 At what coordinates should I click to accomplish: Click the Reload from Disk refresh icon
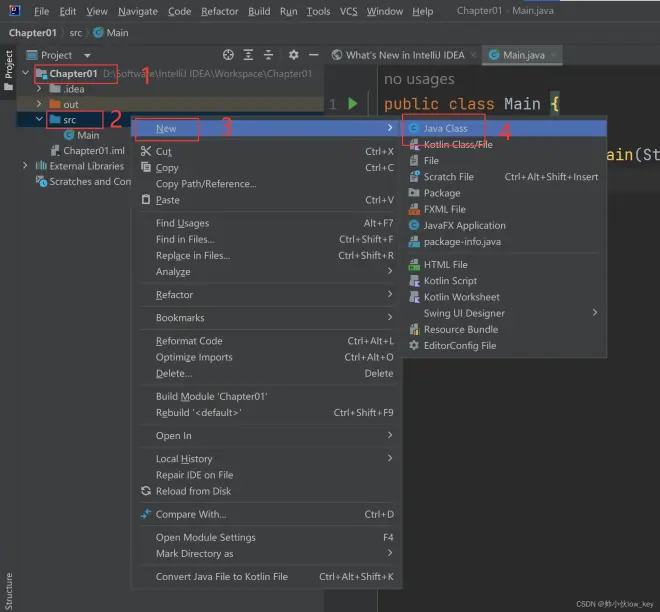tap(146, 491)
